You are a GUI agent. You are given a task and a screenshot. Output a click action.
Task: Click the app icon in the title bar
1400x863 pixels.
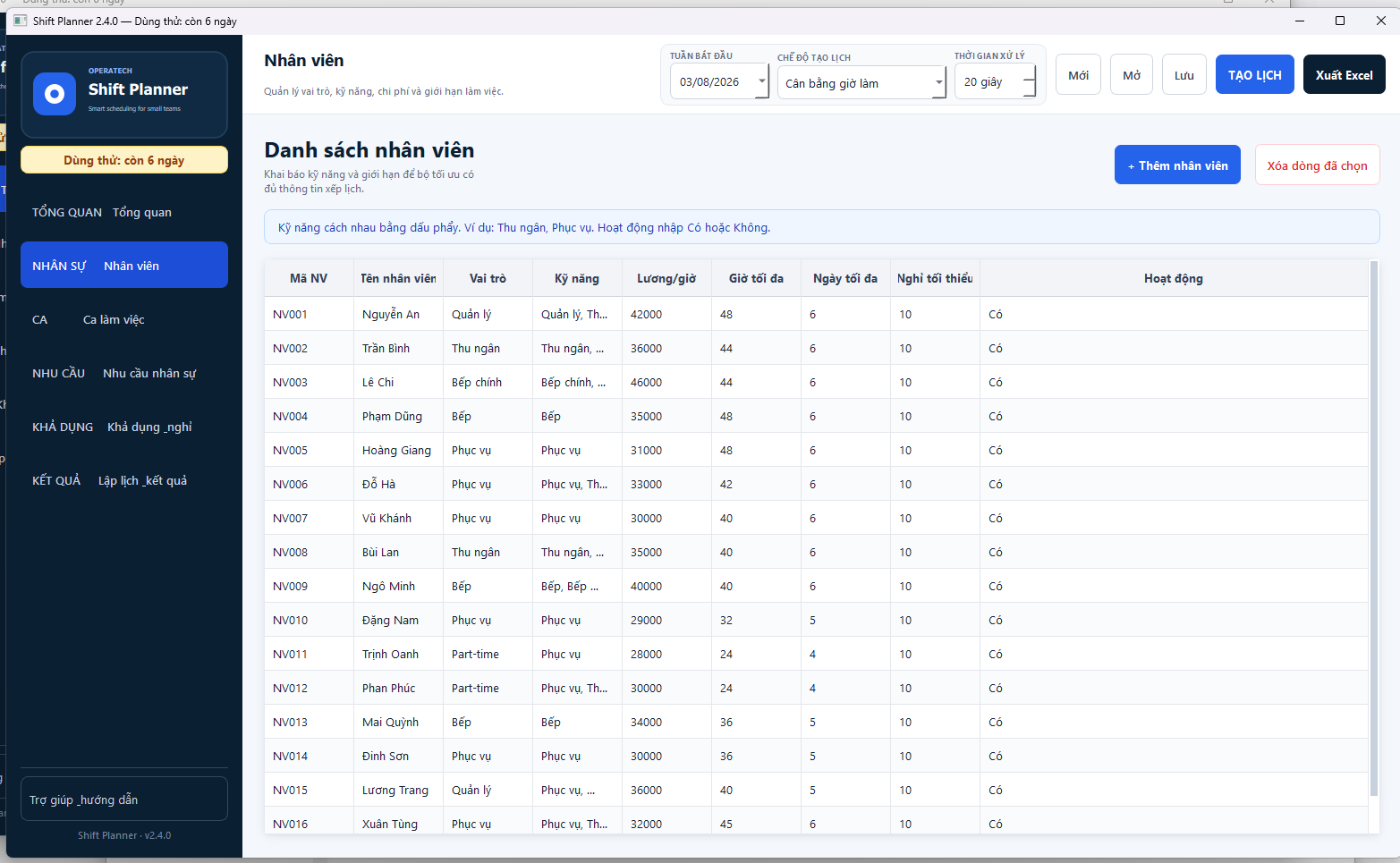click(x=20, y=21)
